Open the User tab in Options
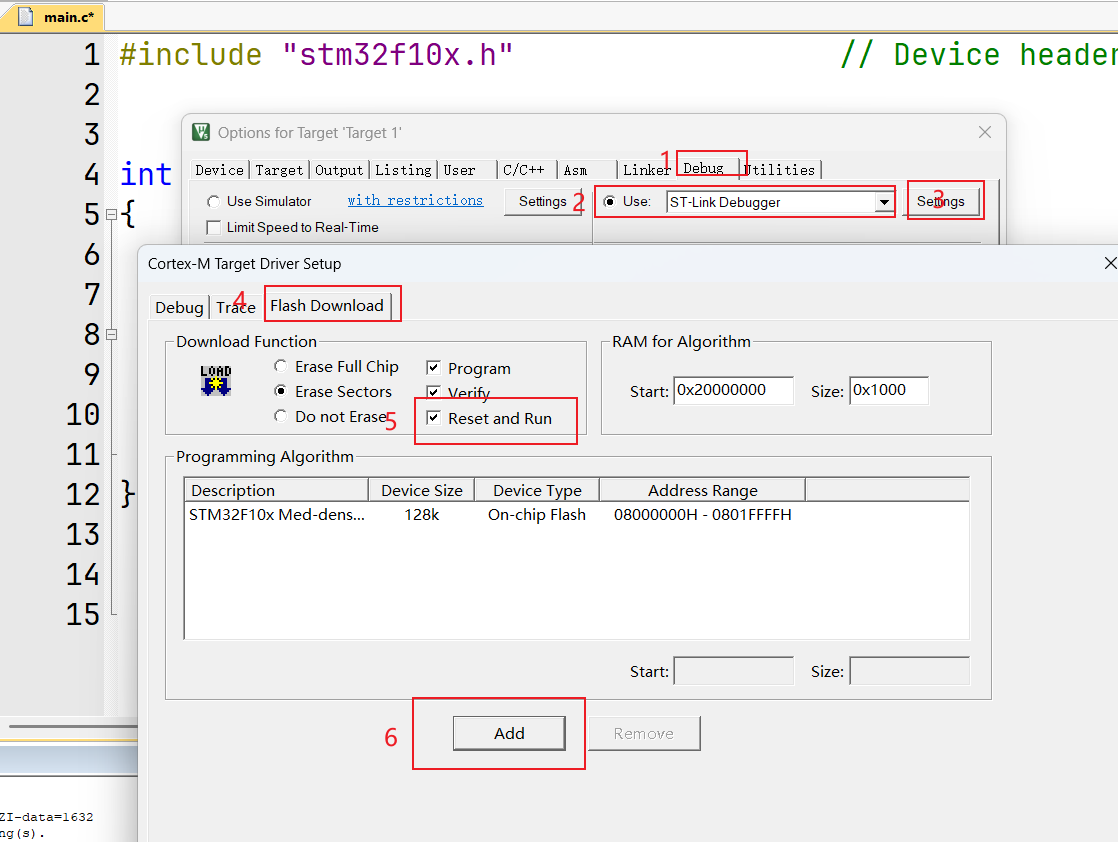Screen dimensions: 1118x842 459,170
